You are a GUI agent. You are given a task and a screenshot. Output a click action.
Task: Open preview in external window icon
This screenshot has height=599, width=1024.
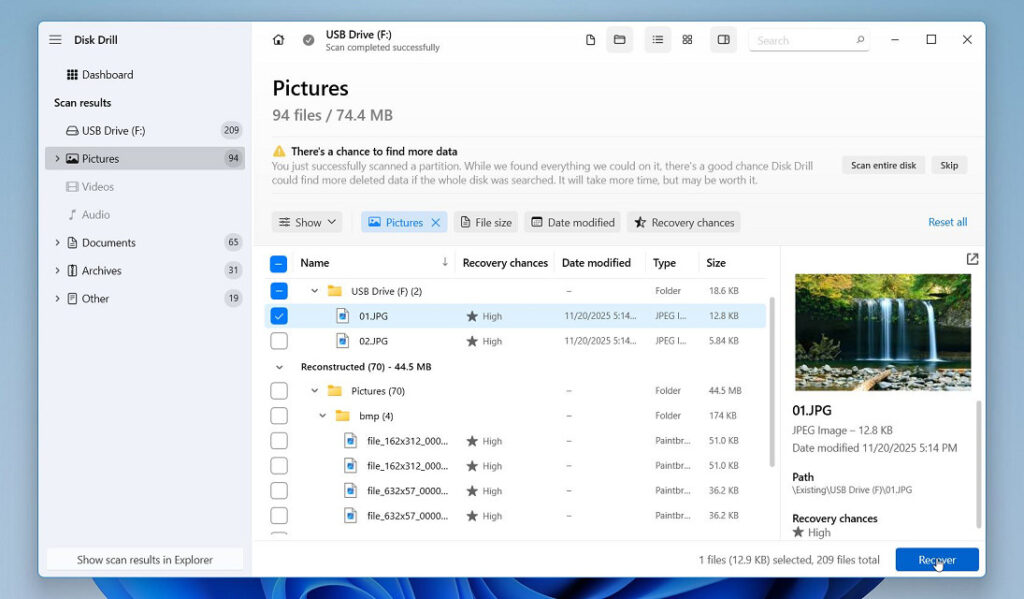pyautogui.click(x=972, y=259)
